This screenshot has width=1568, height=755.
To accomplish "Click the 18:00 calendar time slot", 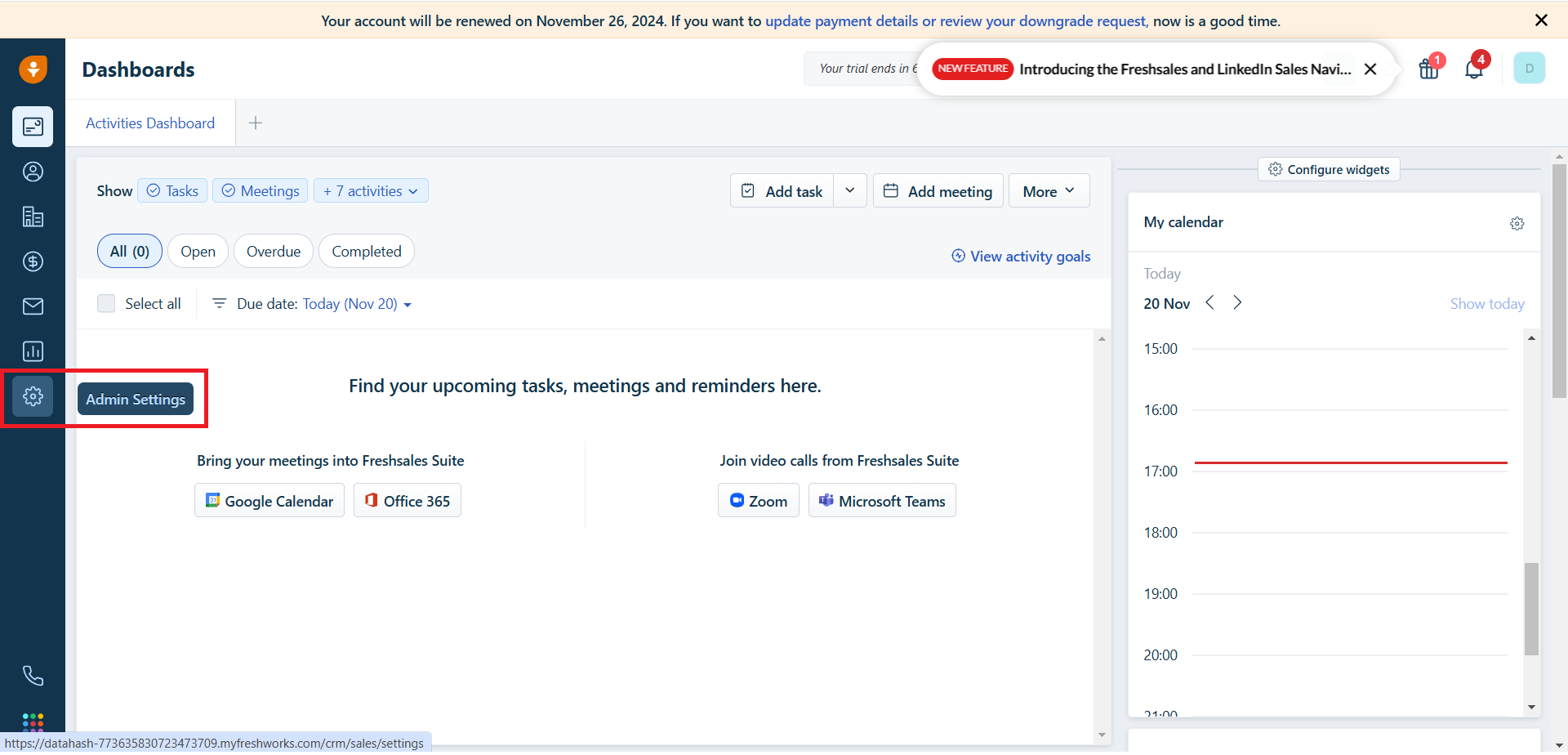I will coord(1350,533).
